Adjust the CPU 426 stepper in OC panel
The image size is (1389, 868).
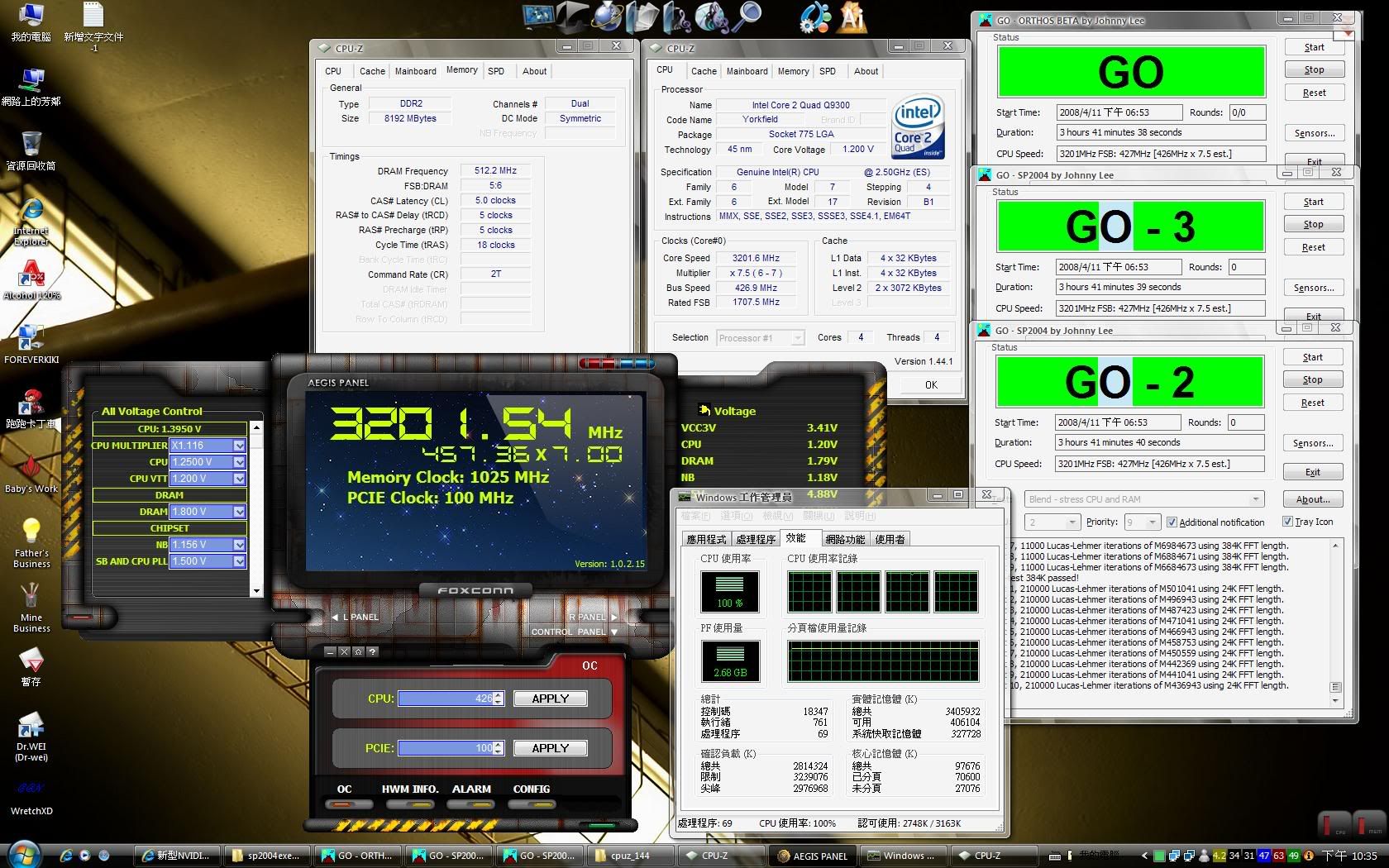tap(498, 699)
